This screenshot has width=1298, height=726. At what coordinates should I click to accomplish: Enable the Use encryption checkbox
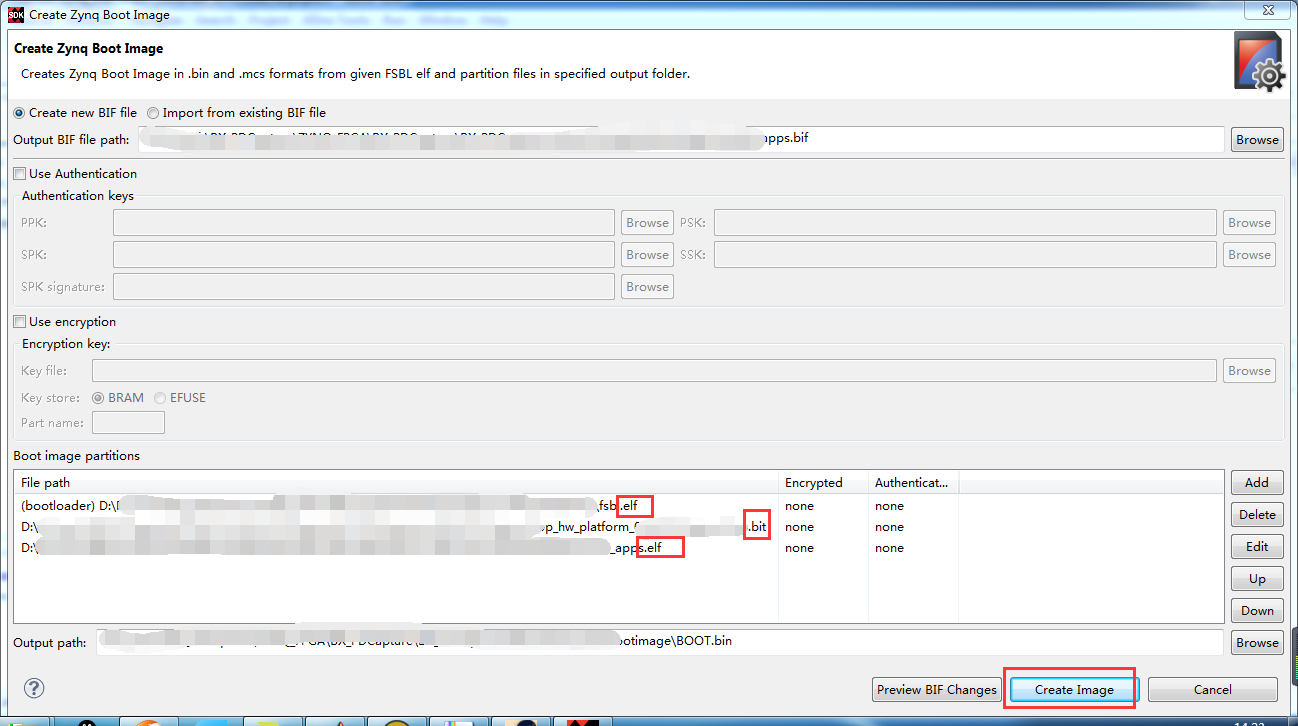coord(20,322)
